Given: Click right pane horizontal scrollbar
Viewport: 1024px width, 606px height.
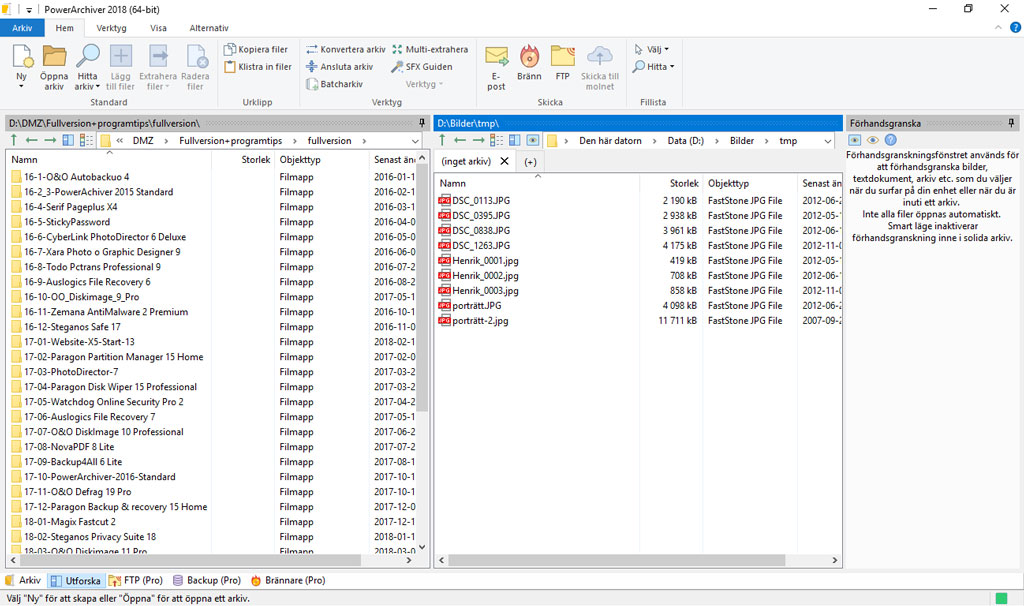Looking at the screenshot, I should [x=616, y=560].
